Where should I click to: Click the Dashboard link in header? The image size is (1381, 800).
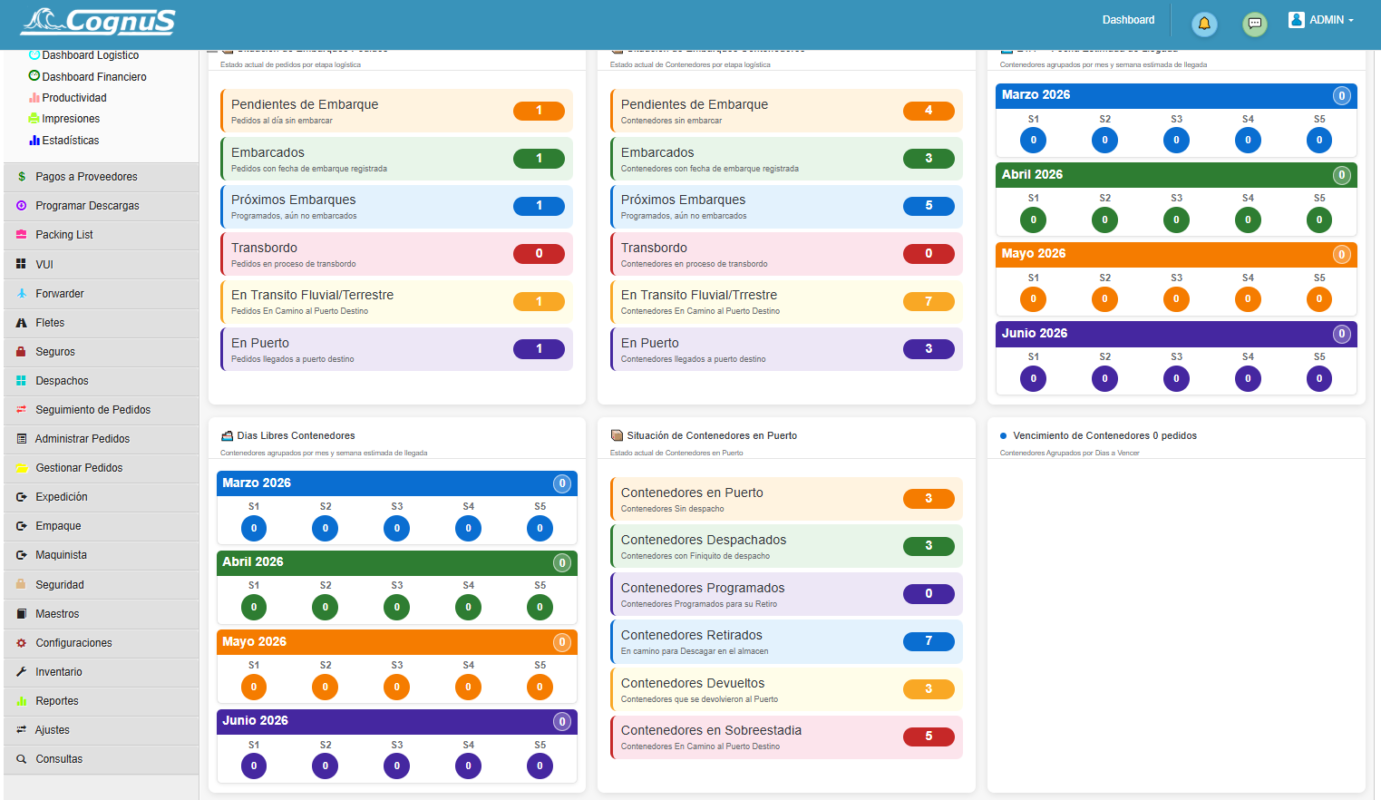pyautogui.click(x=1128, y=20)
